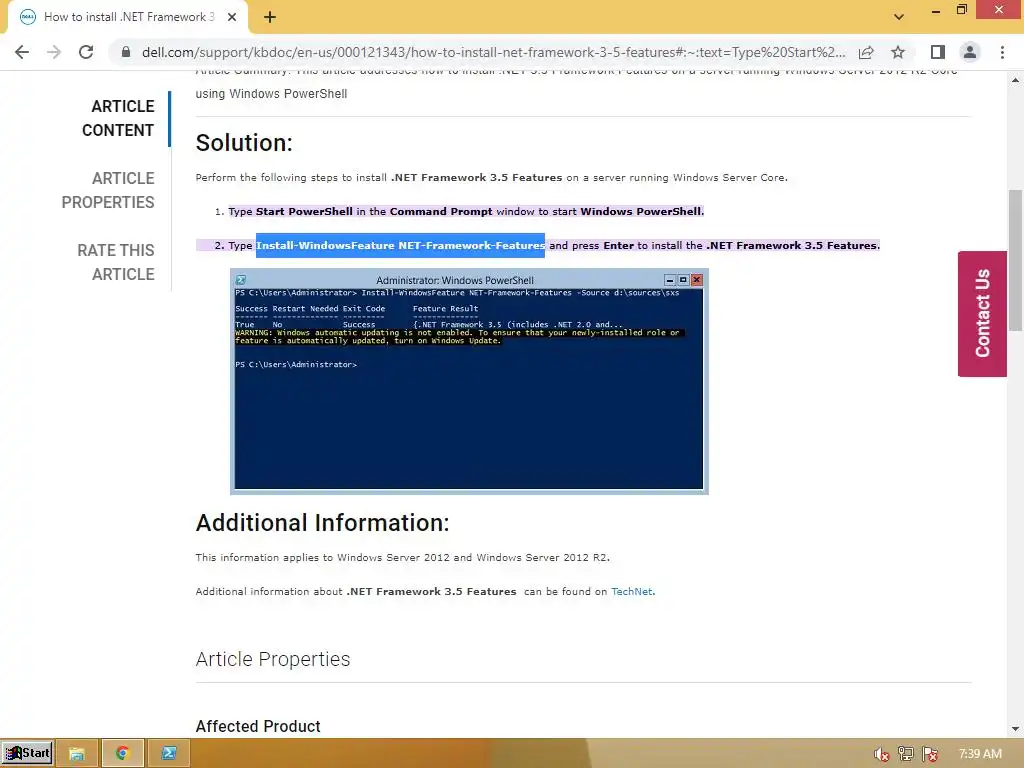Jump to Rate This Article section
This screenshot has height=768, width=1024.
point(116,262)
